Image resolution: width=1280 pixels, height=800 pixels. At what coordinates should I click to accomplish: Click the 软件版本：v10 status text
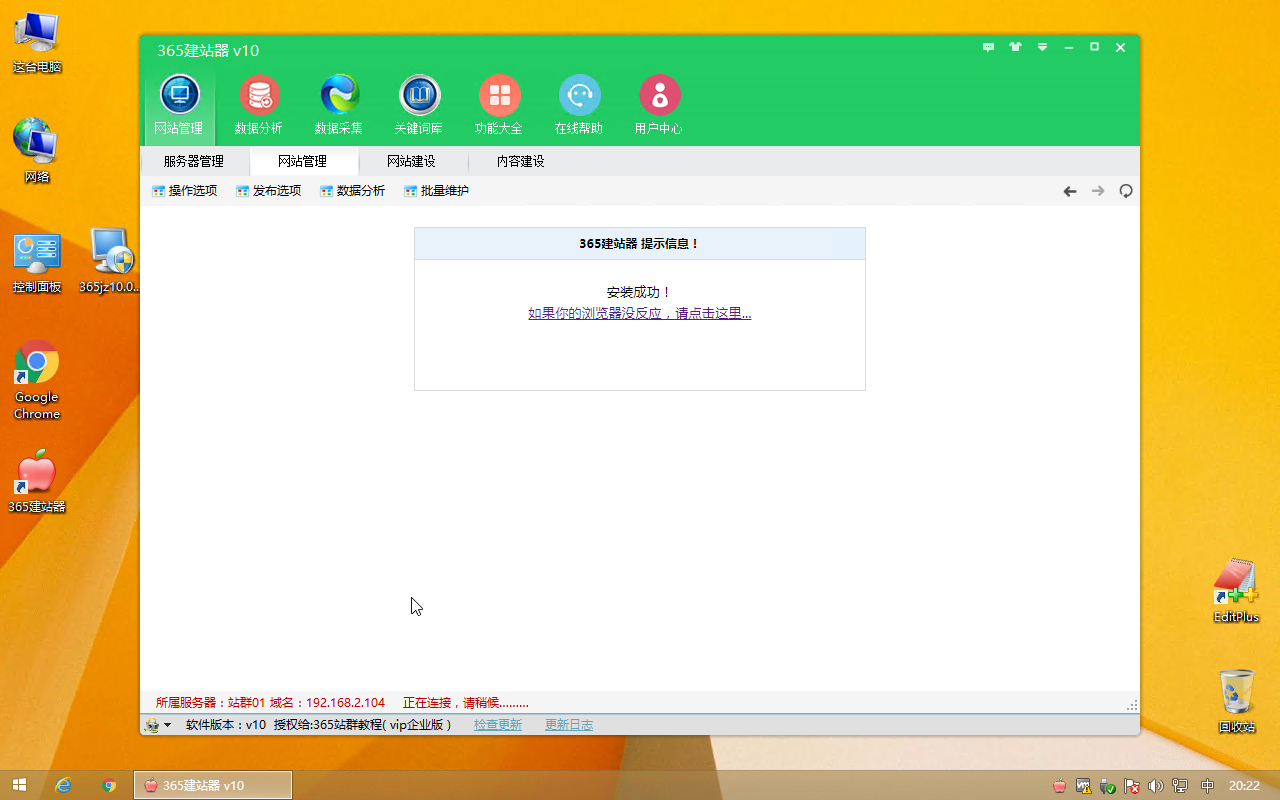[x=226, y=725]
